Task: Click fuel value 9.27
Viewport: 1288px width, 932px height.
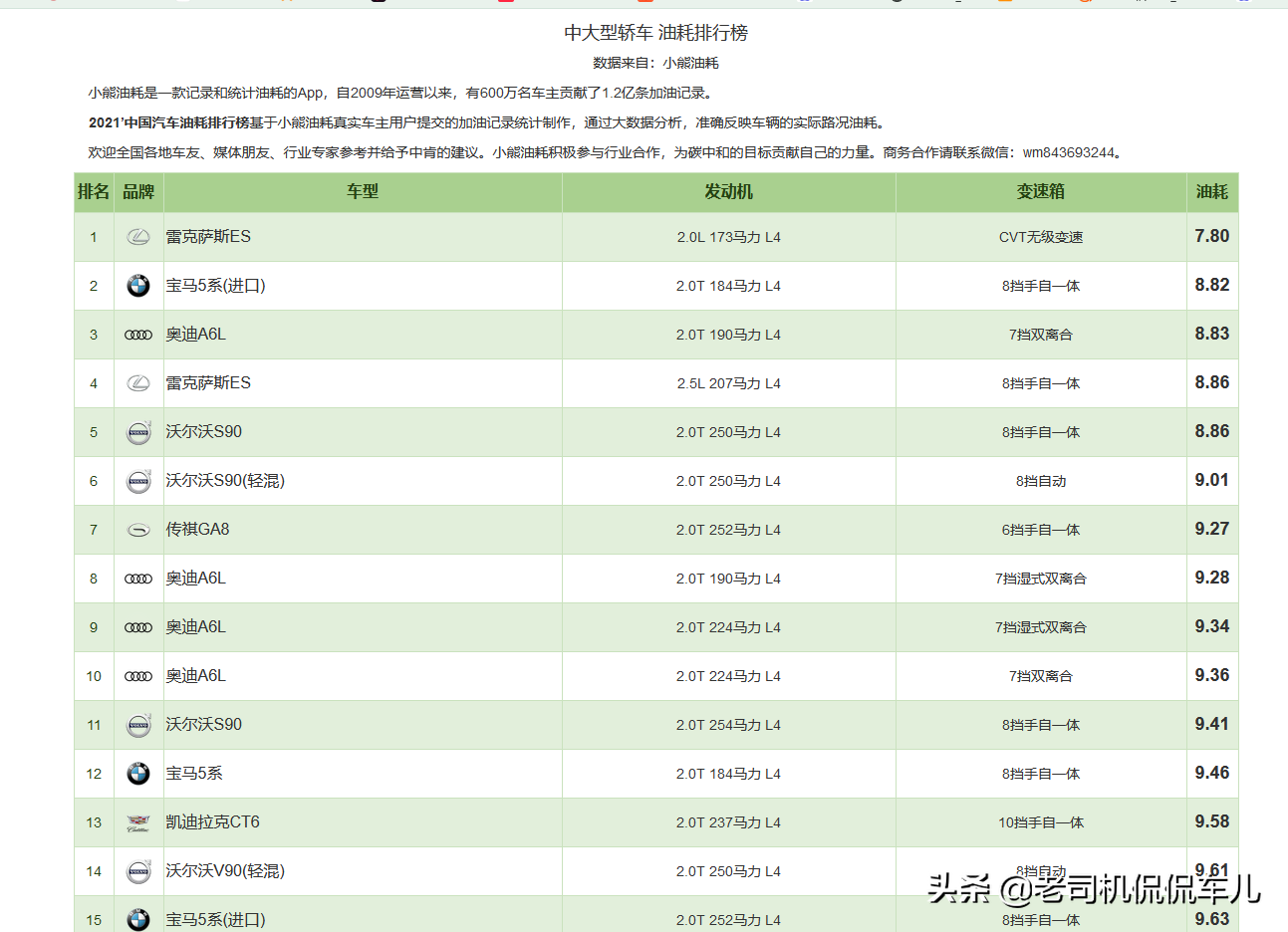Action: coord(1212,529)
